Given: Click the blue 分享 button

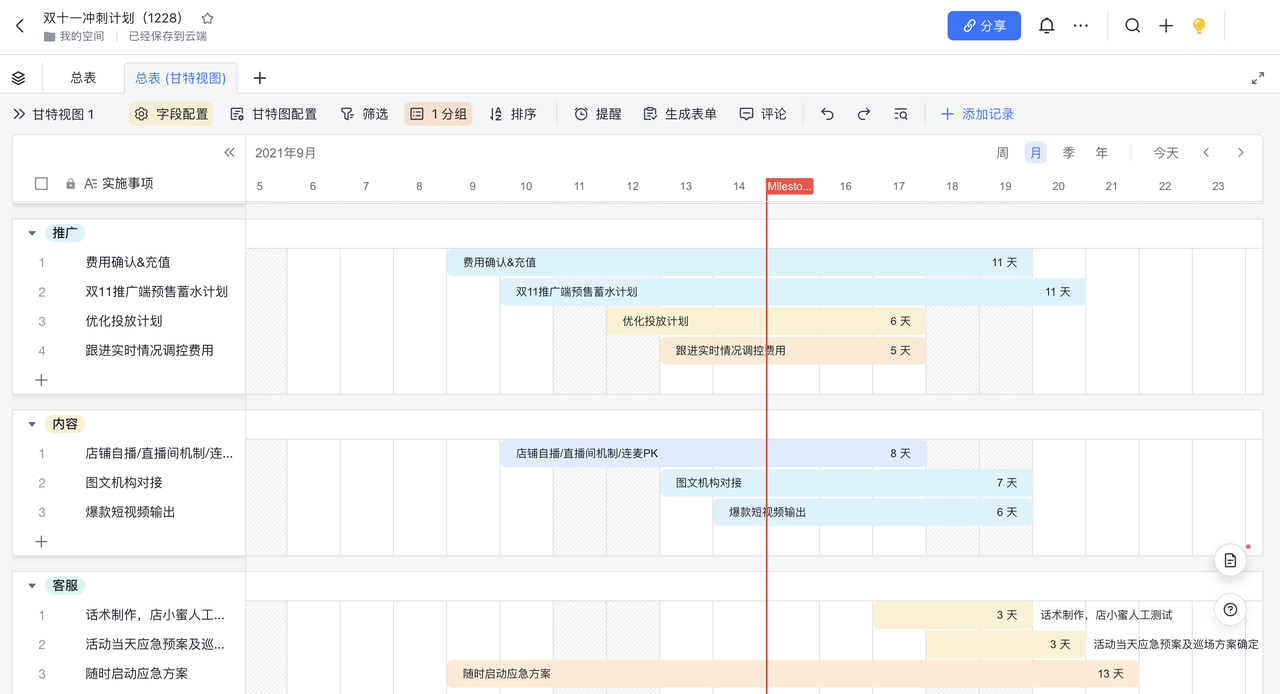Looking at the screenshot, I should point(984,26).
